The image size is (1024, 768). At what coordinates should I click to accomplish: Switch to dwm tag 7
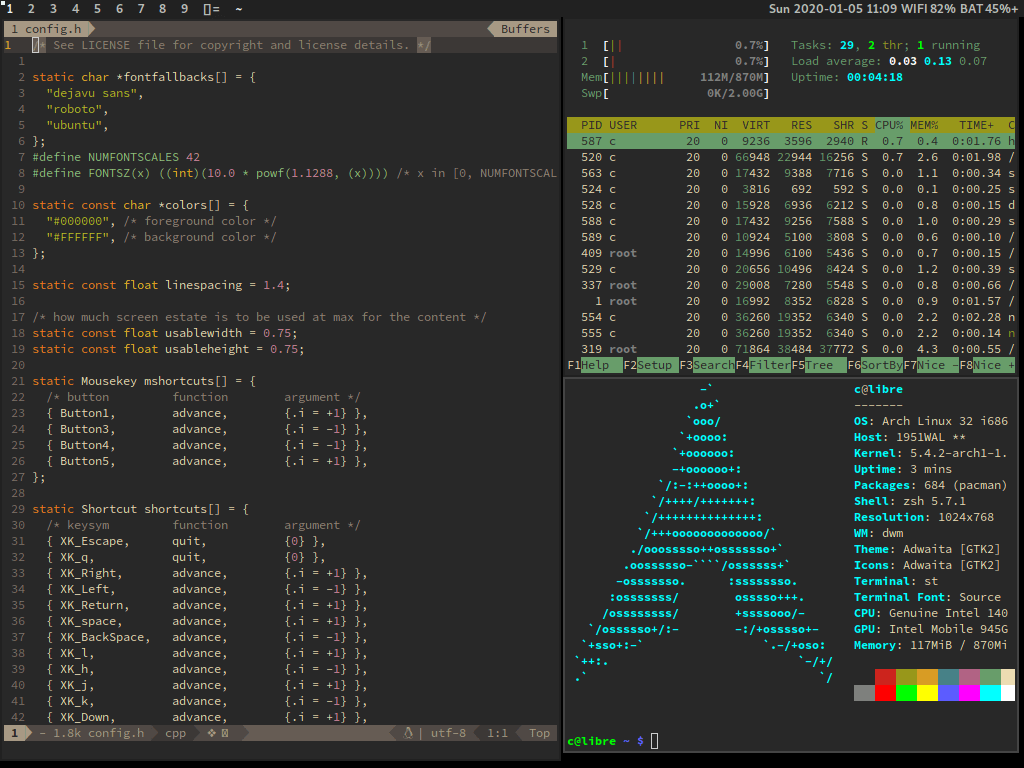[141, 8]
